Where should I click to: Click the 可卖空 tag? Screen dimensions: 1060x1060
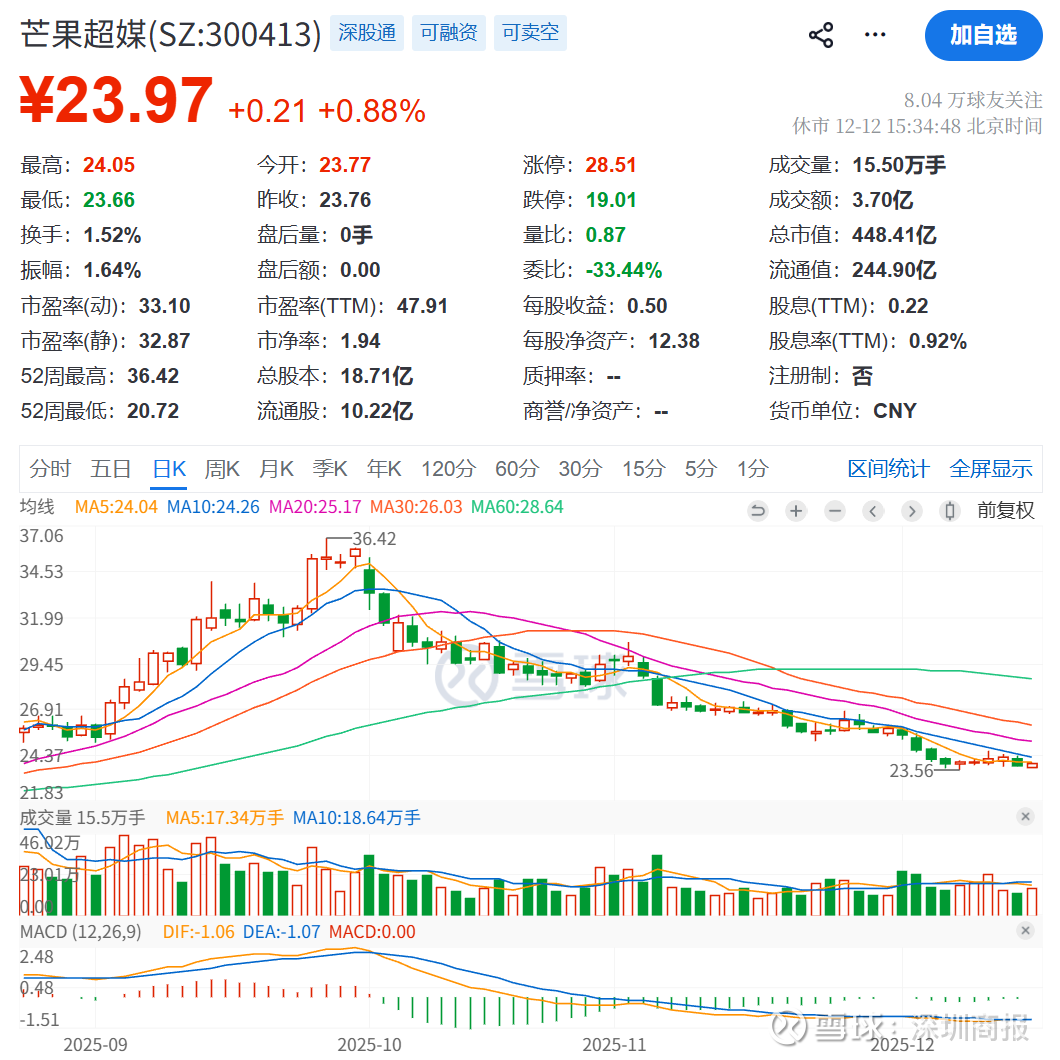pos(531,32)
